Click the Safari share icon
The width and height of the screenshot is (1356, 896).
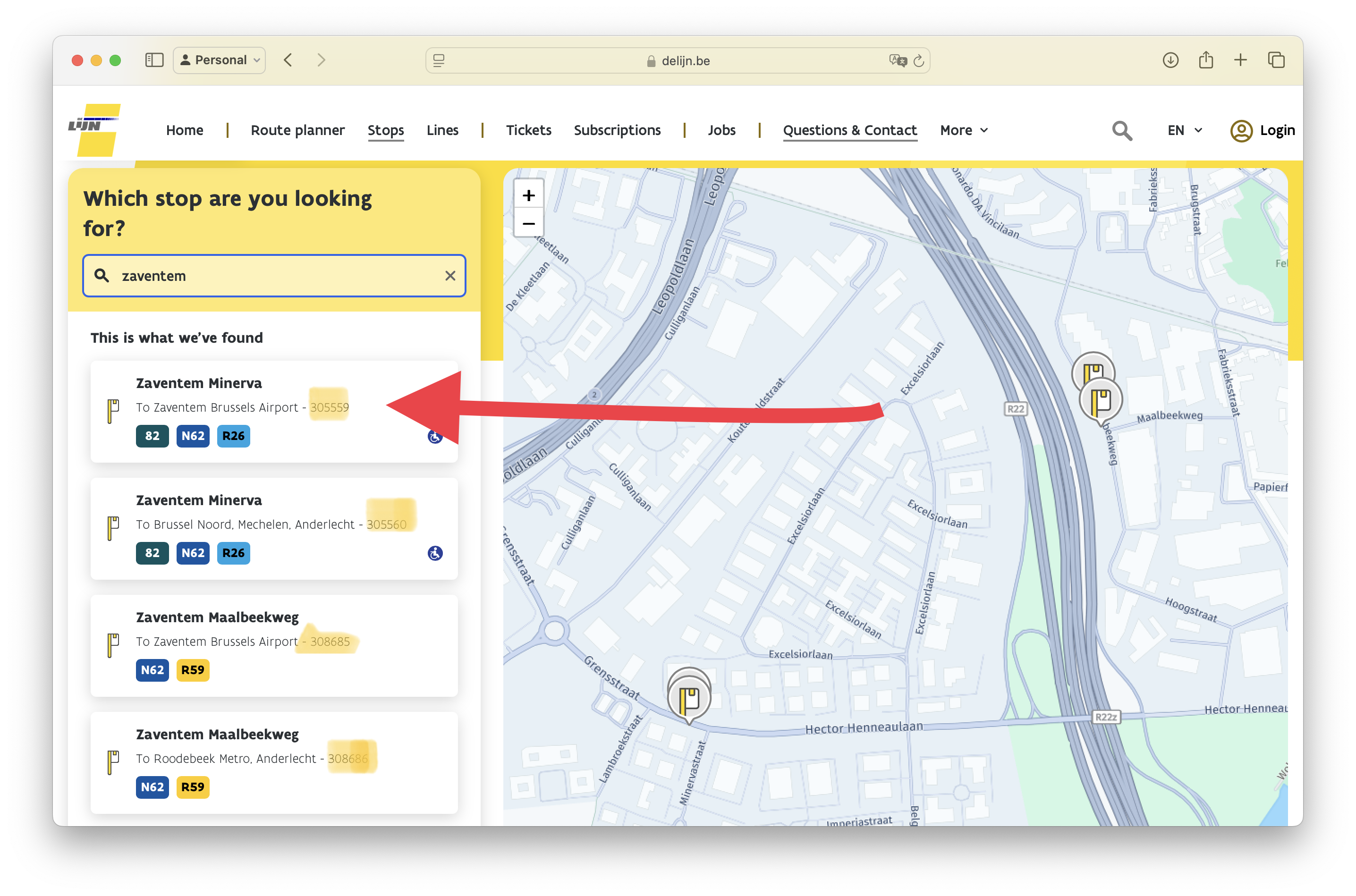tap(1206, 59)
